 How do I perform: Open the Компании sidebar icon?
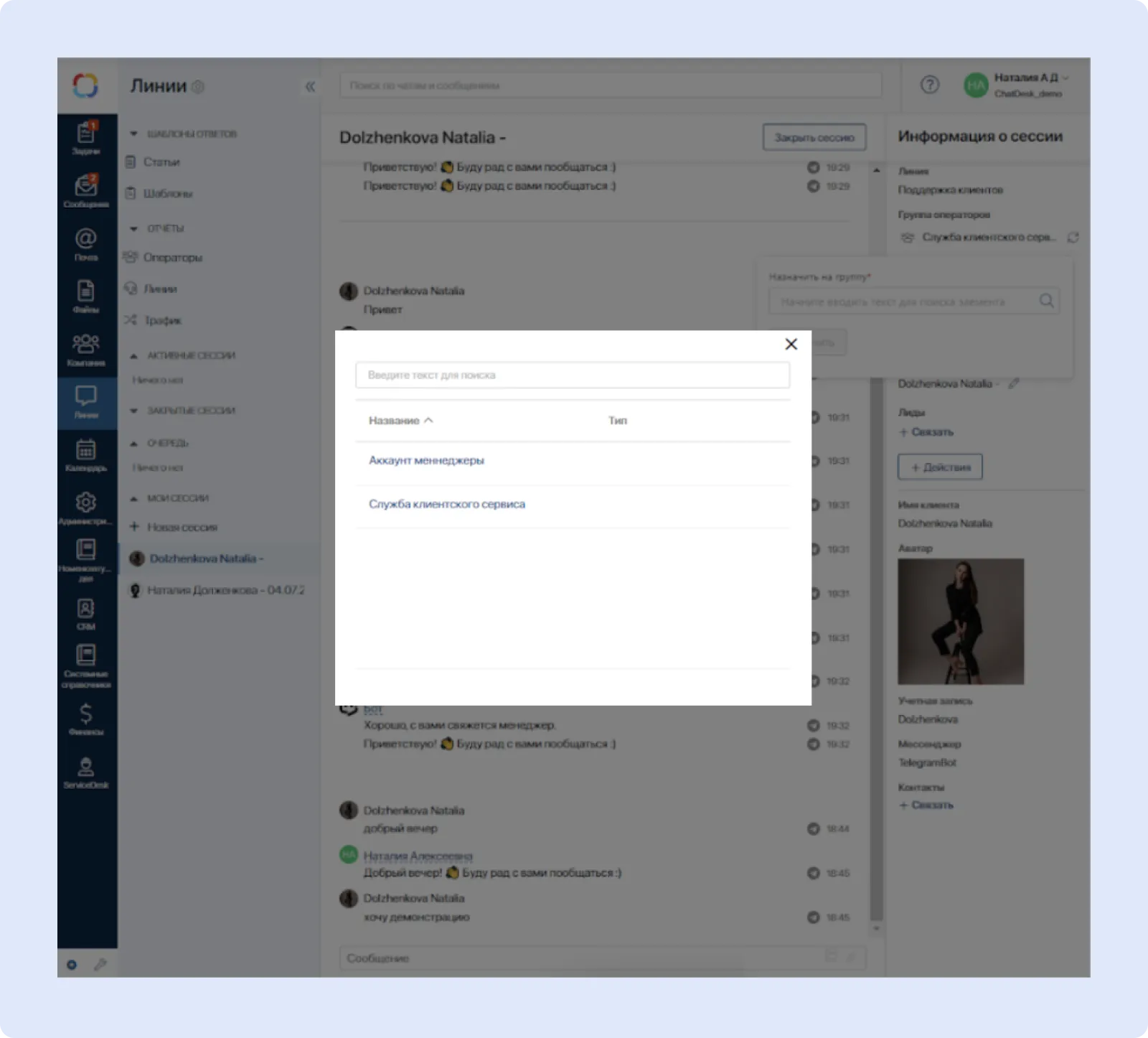tap(85, 349)
